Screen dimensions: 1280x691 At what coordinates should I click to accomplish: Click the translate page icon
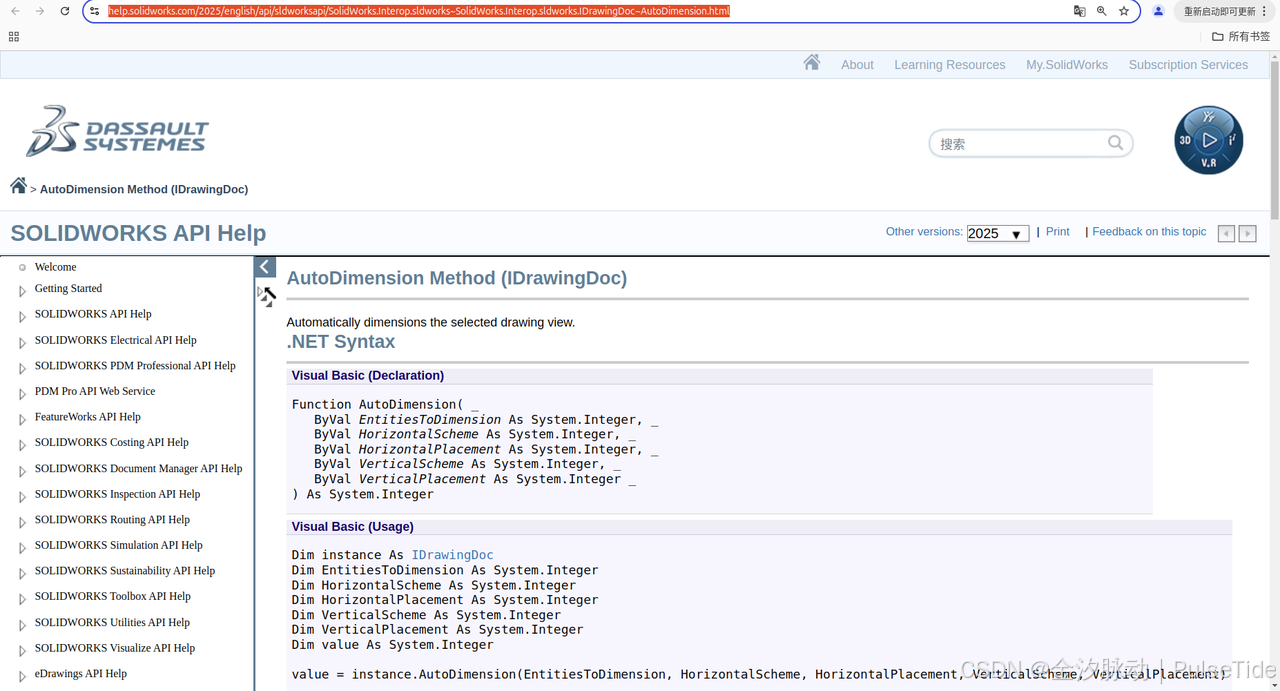click(1079, 11)
